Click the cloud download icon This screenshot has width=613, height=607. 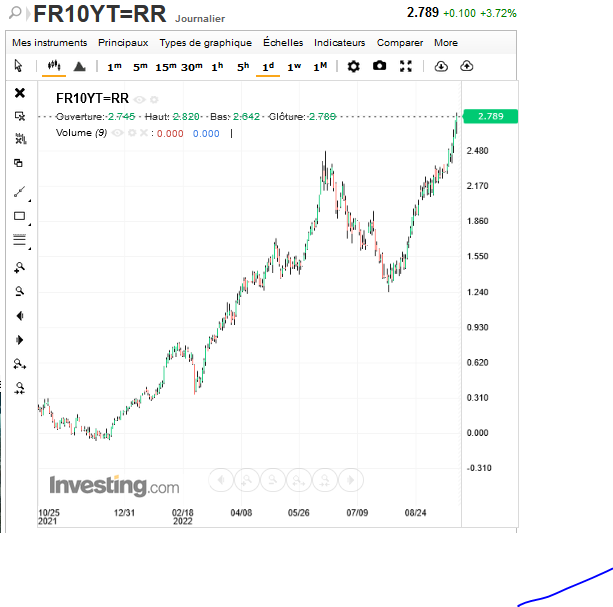441,66
